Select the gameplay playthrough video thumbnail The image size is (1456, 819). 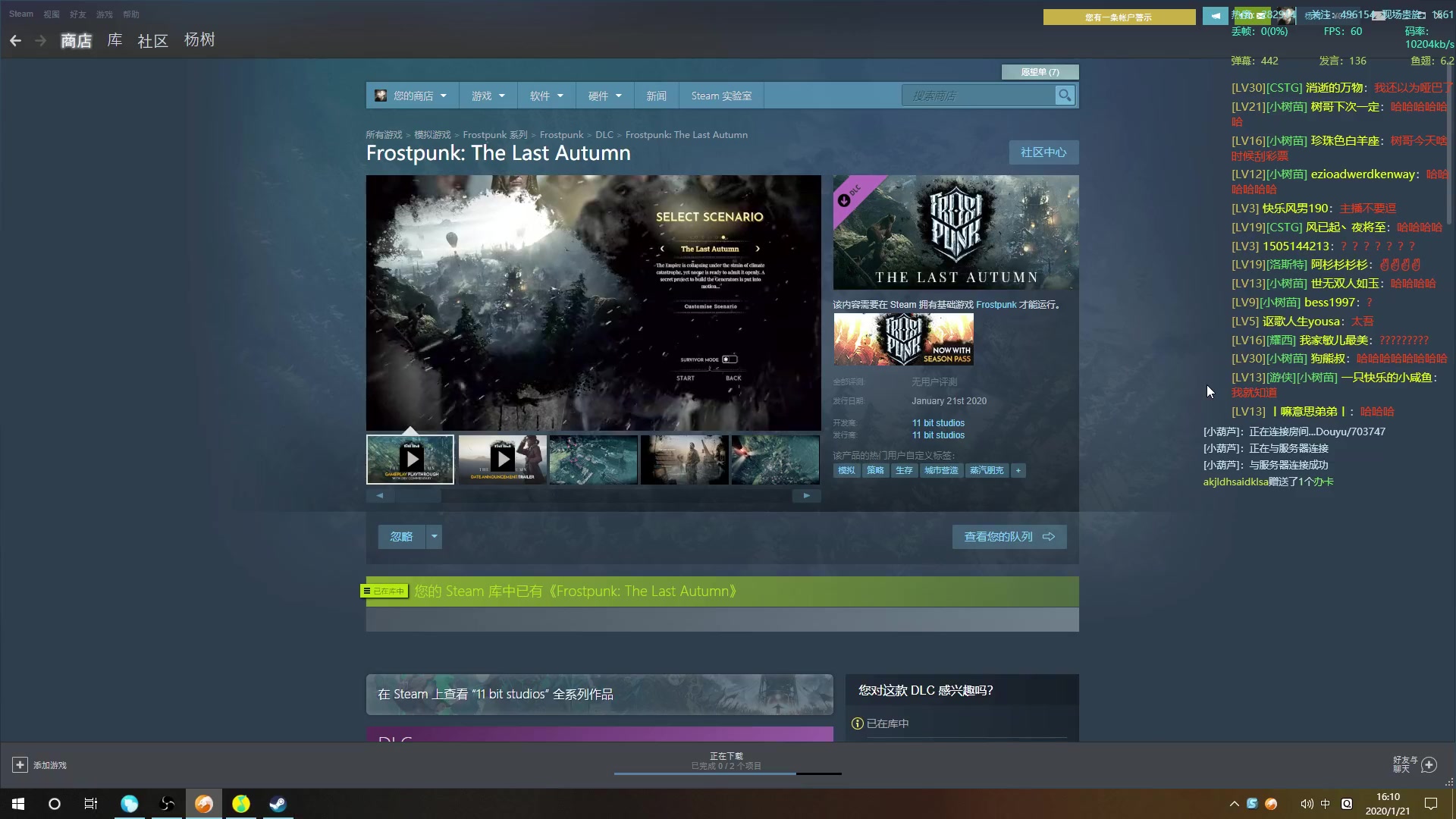tap(410, 460)
